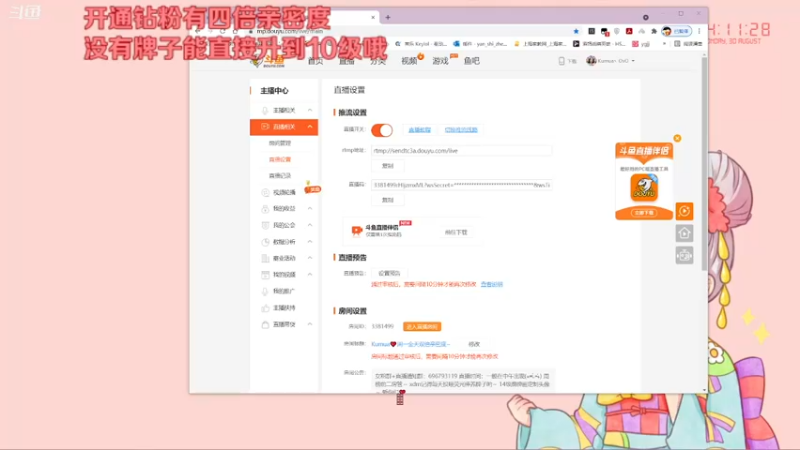Click the 直播码 stream key field
The height and width of the screenshot is (450, 800).
(461, 185)
